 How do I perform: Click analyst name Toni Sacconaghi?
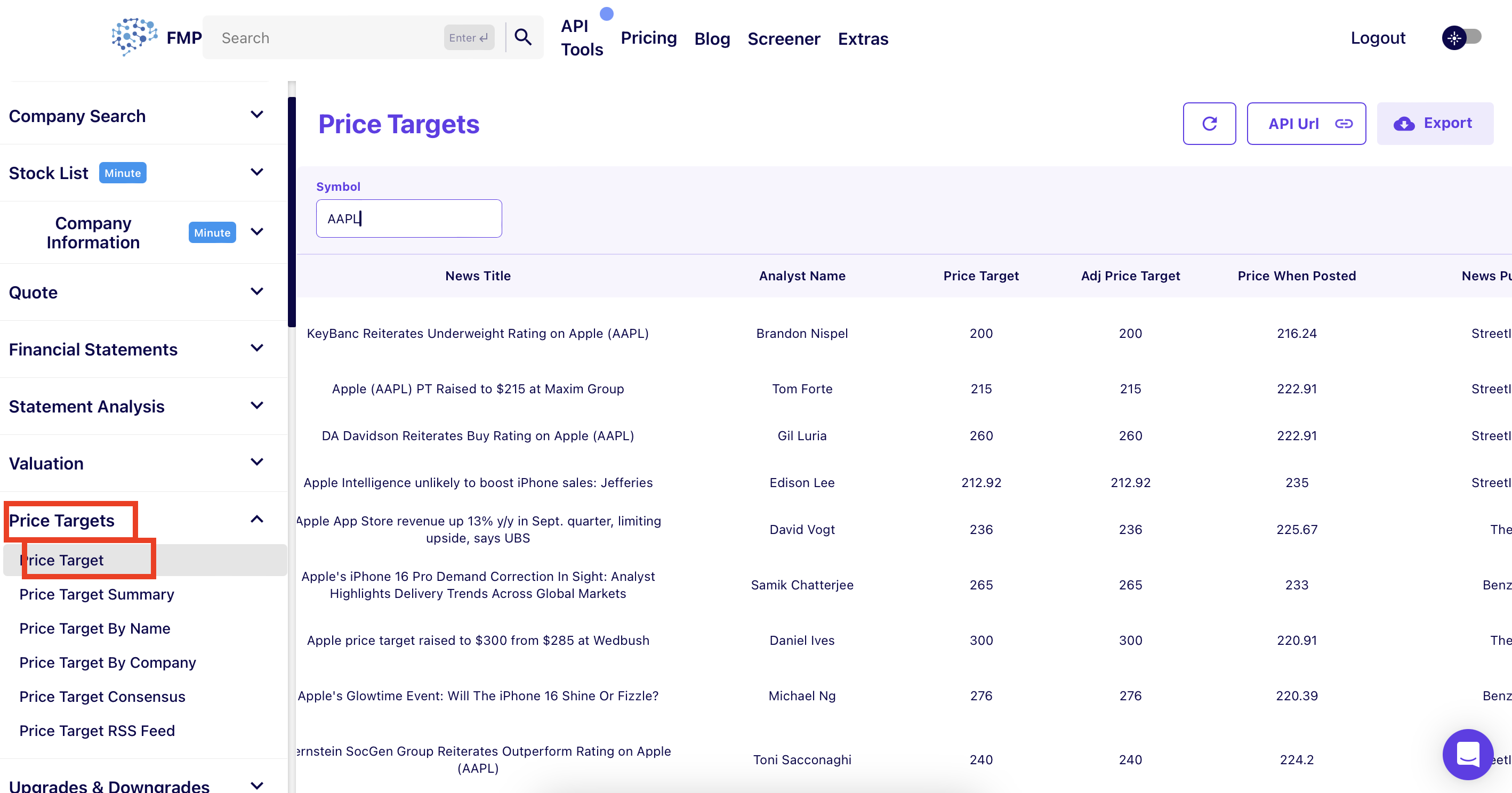point(802,759)
